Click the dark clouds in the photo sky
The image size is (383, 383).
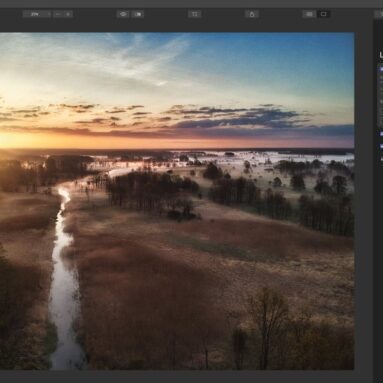[240, 117]
